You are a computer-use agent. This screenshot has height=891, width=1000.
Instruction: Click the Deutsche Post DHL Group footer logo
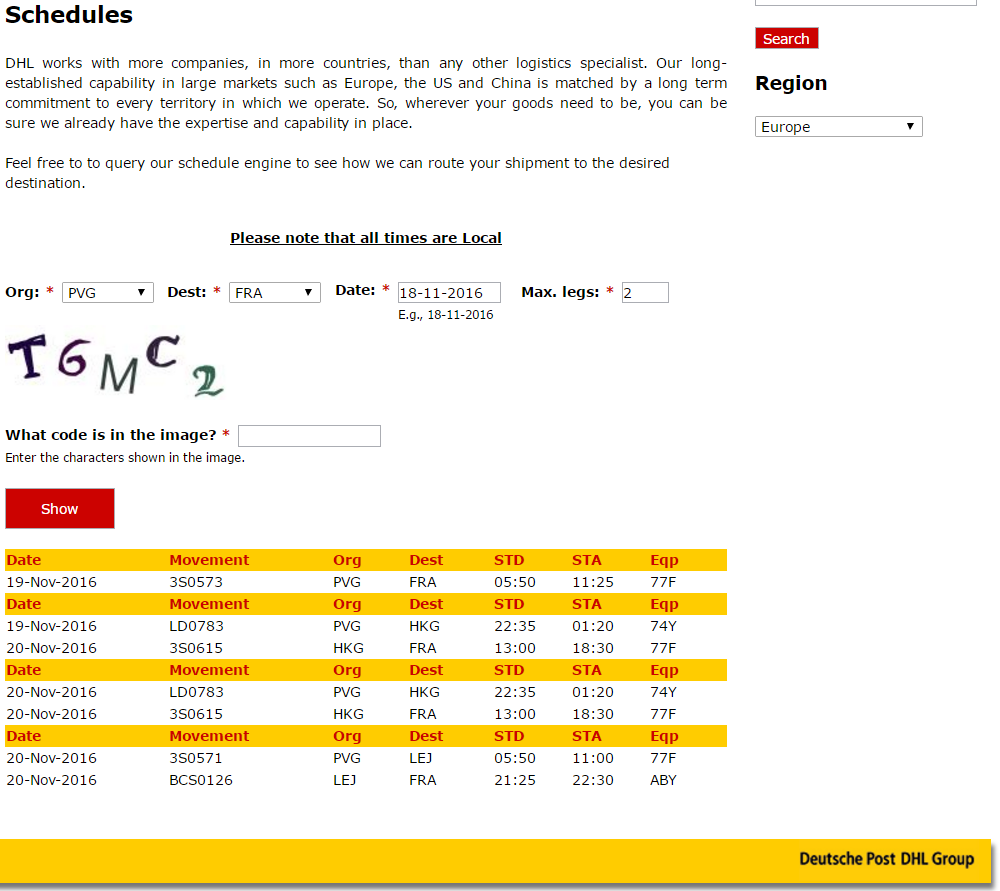886,858
